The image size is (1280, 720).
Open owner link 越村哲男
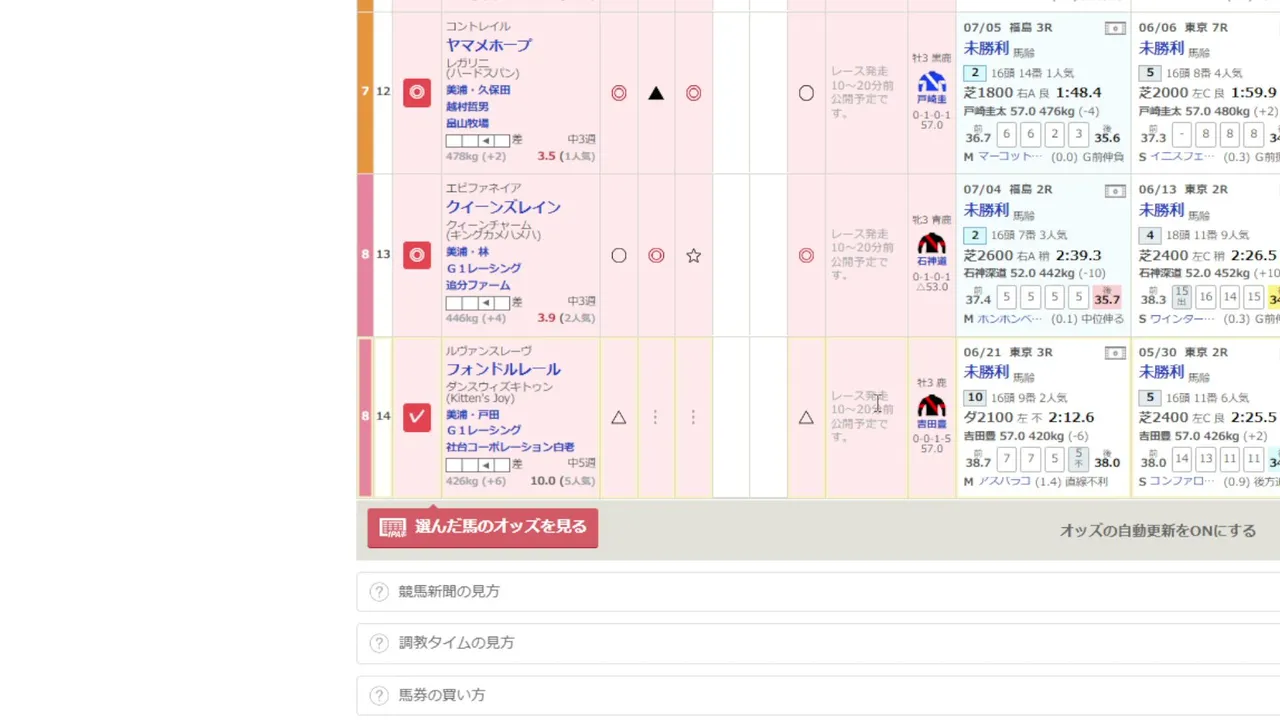pos(467,106)
